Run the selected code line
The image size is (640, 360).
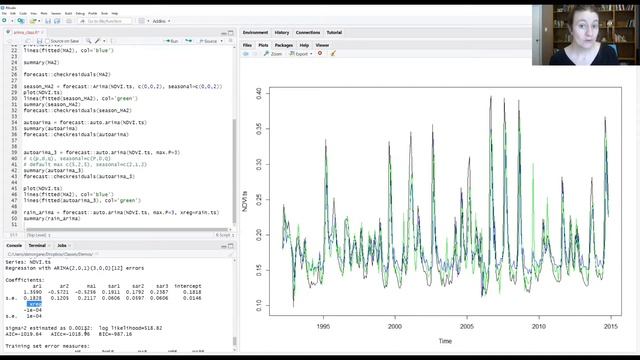171,41
